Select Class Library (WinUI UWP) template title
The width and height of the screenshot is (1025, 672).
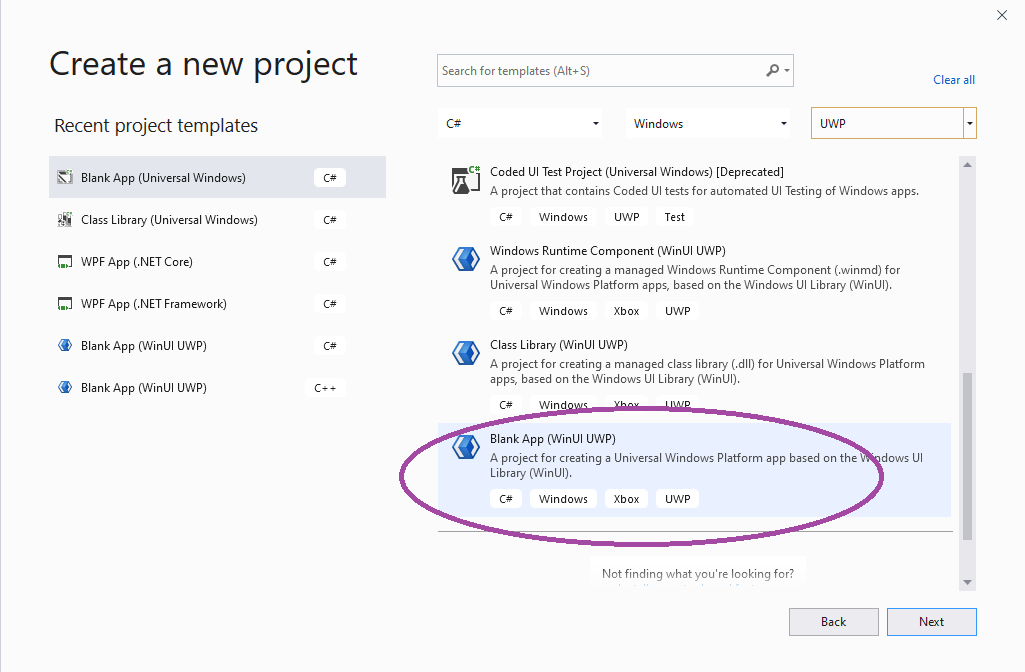pos(559,344)
